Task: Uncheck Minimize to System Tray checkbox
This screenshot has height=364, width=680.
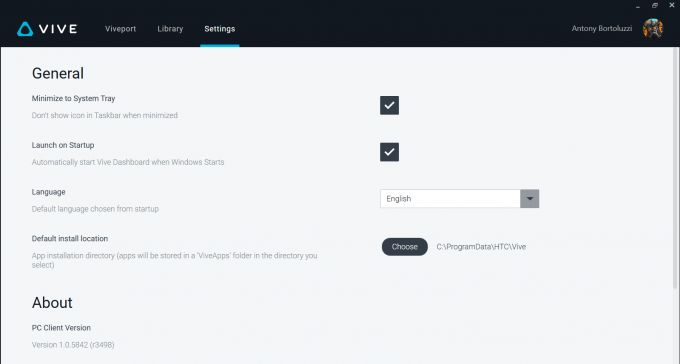Action: pos(389,105)
